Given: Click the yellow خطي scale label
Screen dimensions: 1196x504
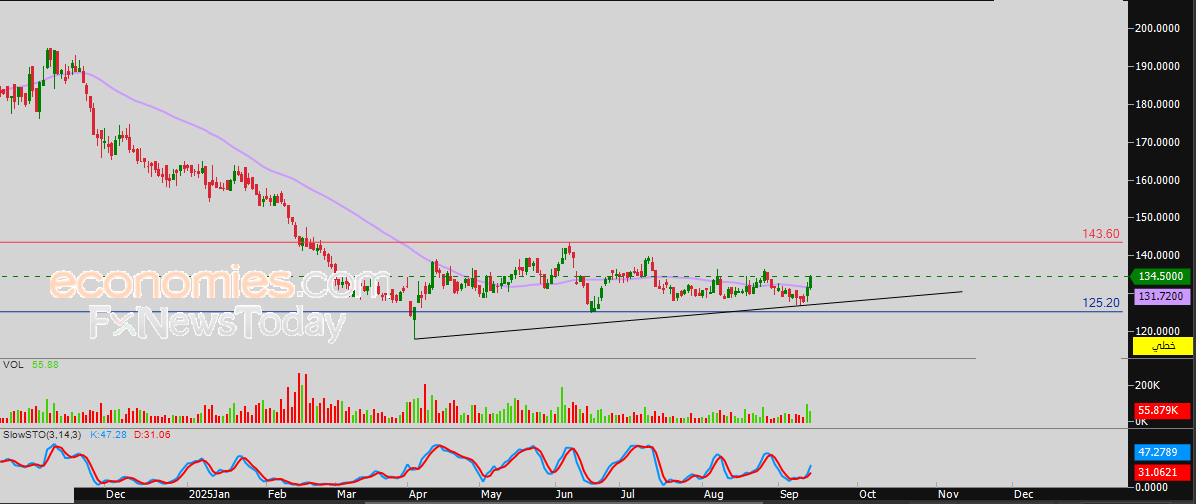Looking at the screenshot, I should tap(1162, 346).
